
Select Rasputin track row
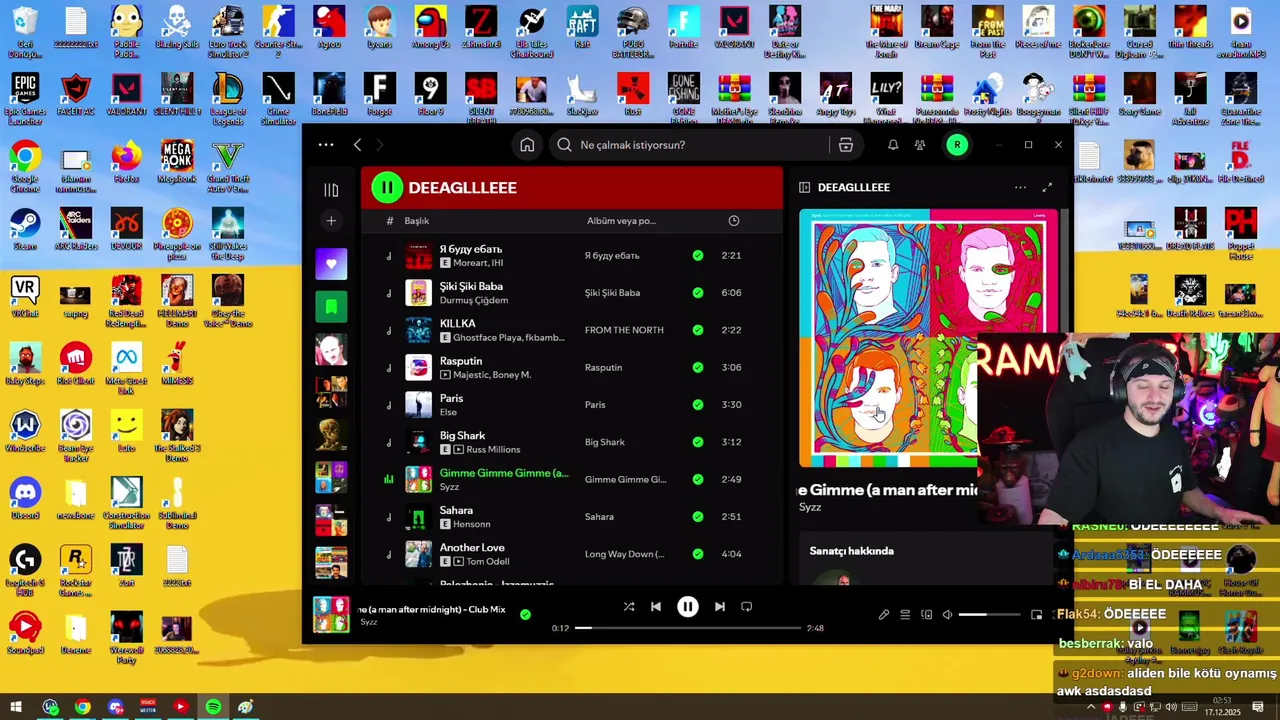pos(571,368)
